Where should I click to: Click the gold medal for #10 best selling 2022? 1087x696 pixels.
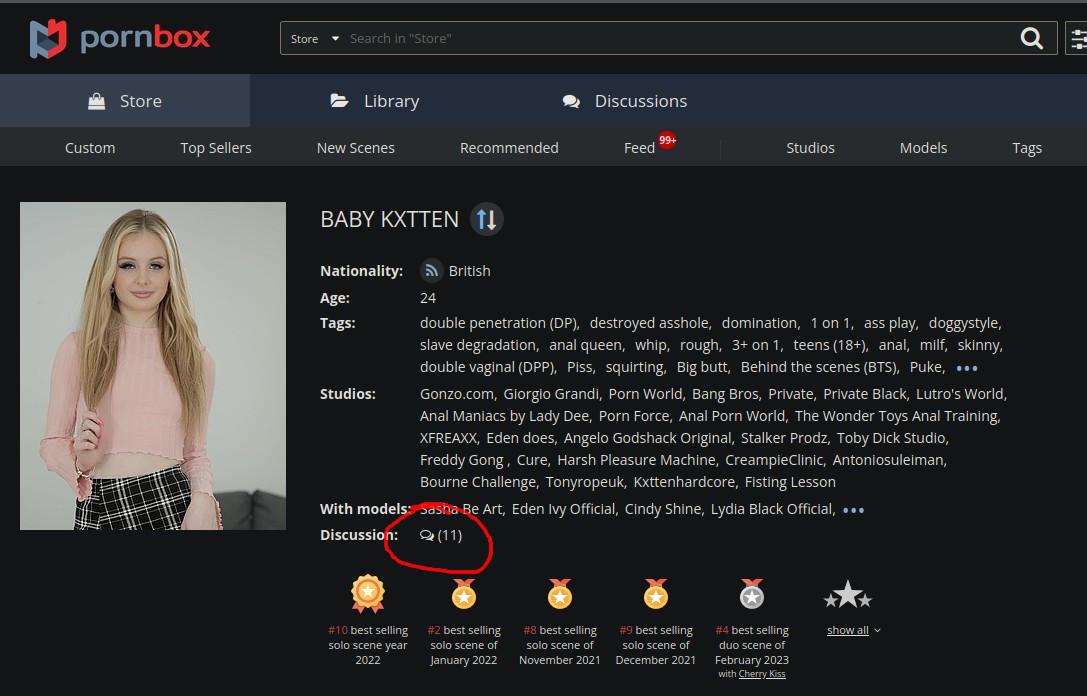pyautogui.click(x=368, y=594)
